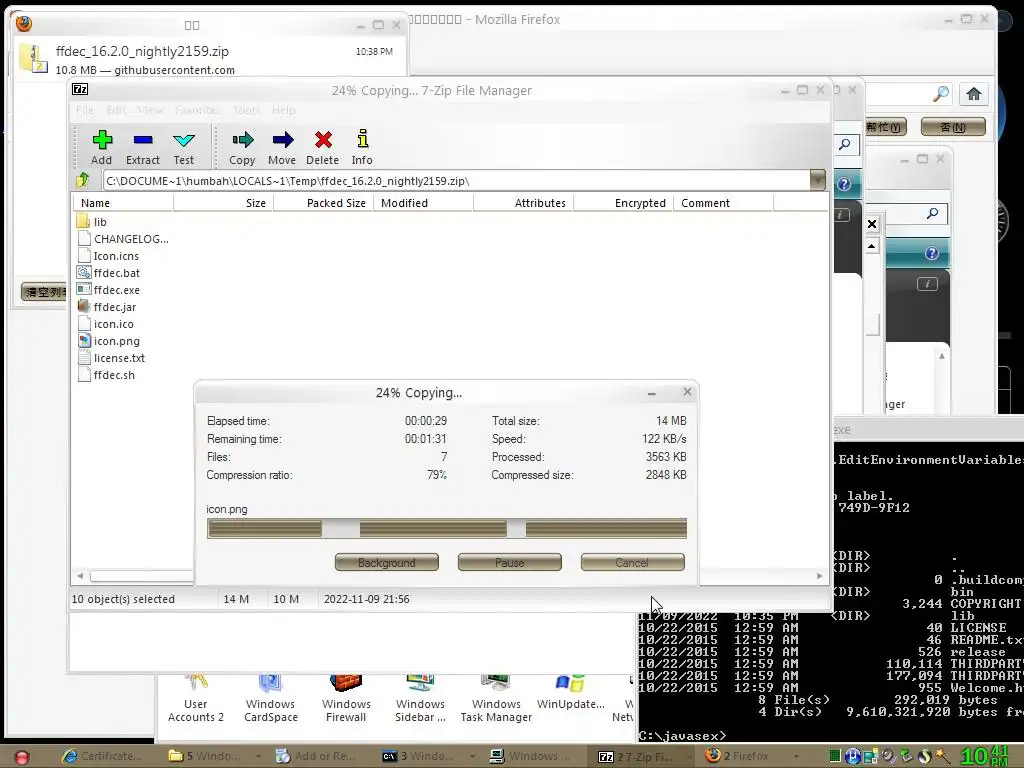Image resolution: width=1024 pixels, height=768 pixels.
Task: Click the 10 object(s) selected status text
Action: 123,599
